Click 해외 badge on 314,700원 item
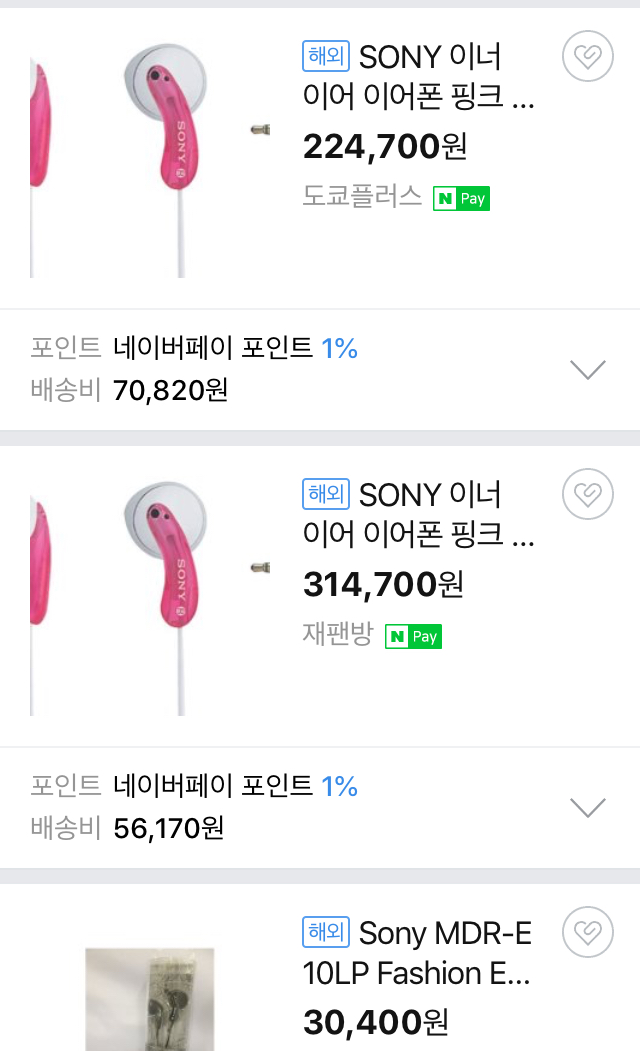The image size is (640, 1051). (x=325, y=494)
